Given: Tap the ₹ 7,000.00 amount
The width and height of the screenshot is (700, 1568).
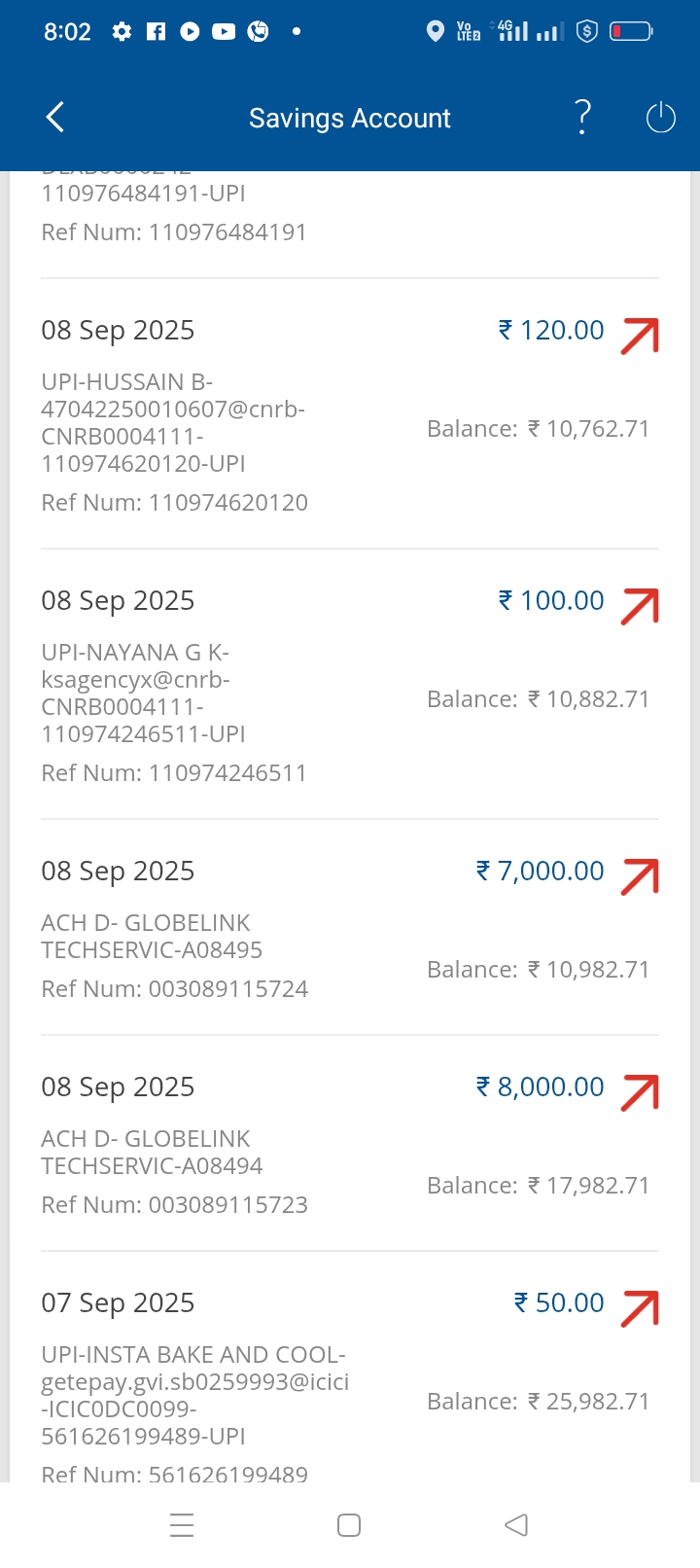Looking at the screenshot, I should (541, 871).
